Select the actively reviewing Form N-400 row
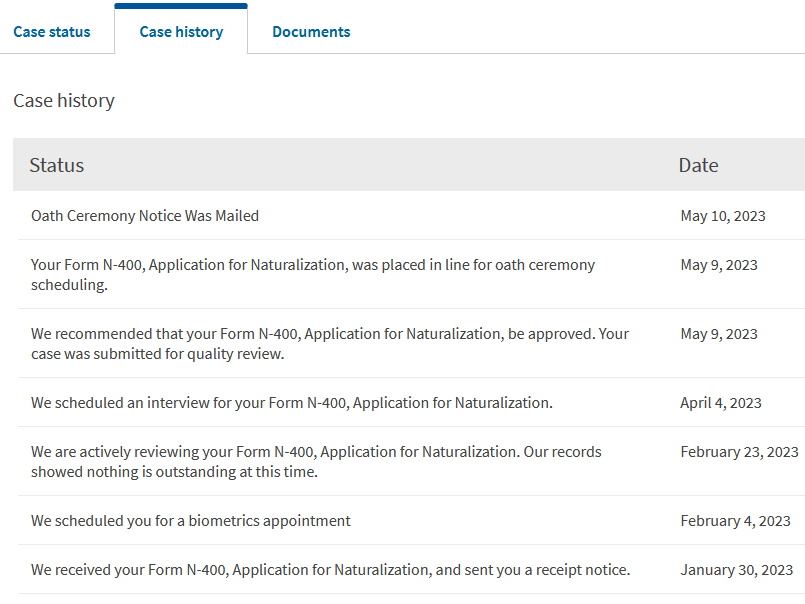The height and width of the screenshot is (604, 805). 411,461
